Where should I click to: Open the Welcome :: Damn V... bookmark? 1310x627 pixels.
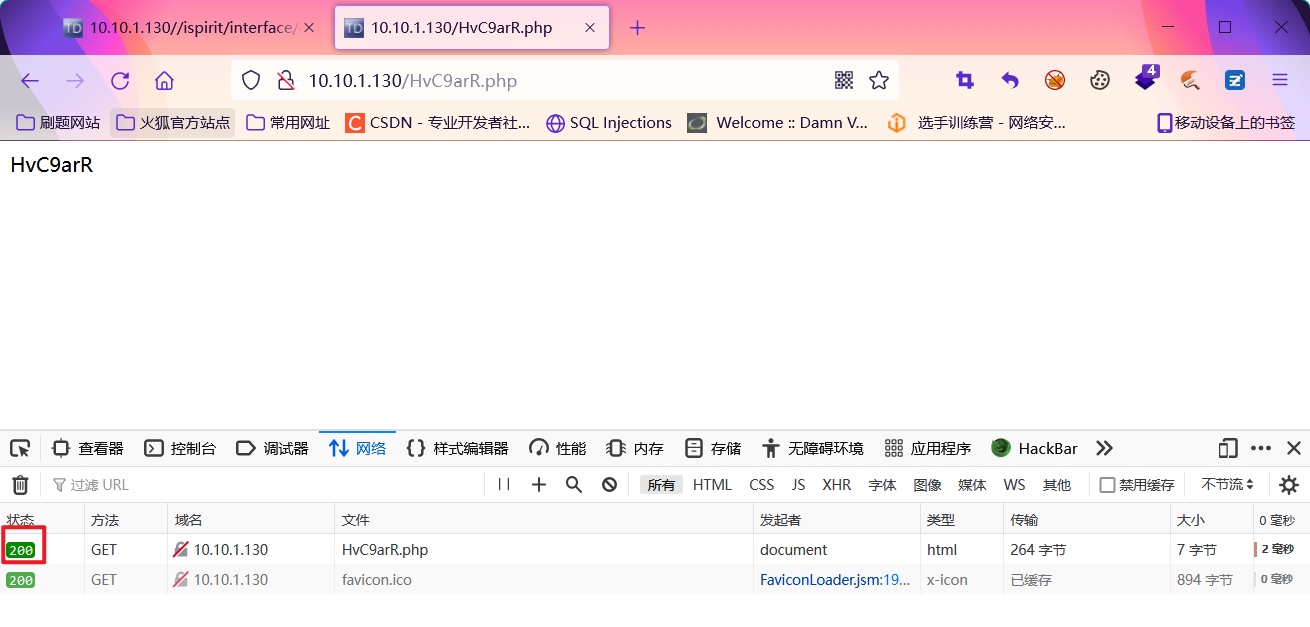pyautogui.click(x=778, y=123)
